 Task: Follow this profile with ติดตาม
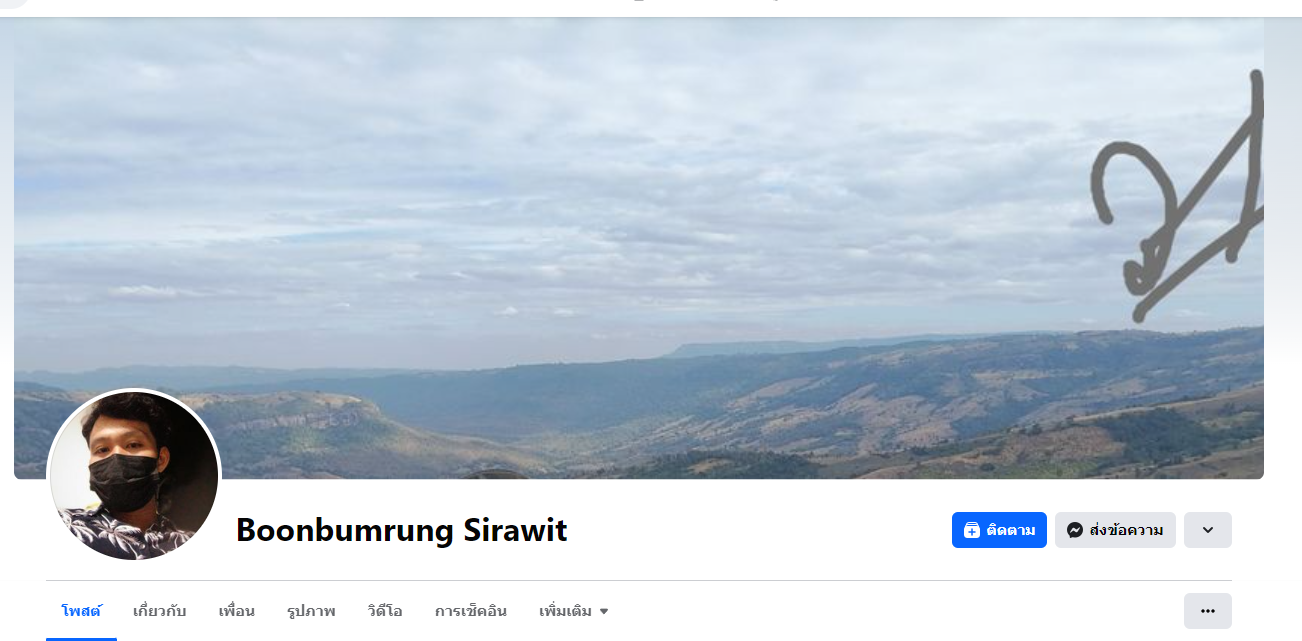click(999, 530)
